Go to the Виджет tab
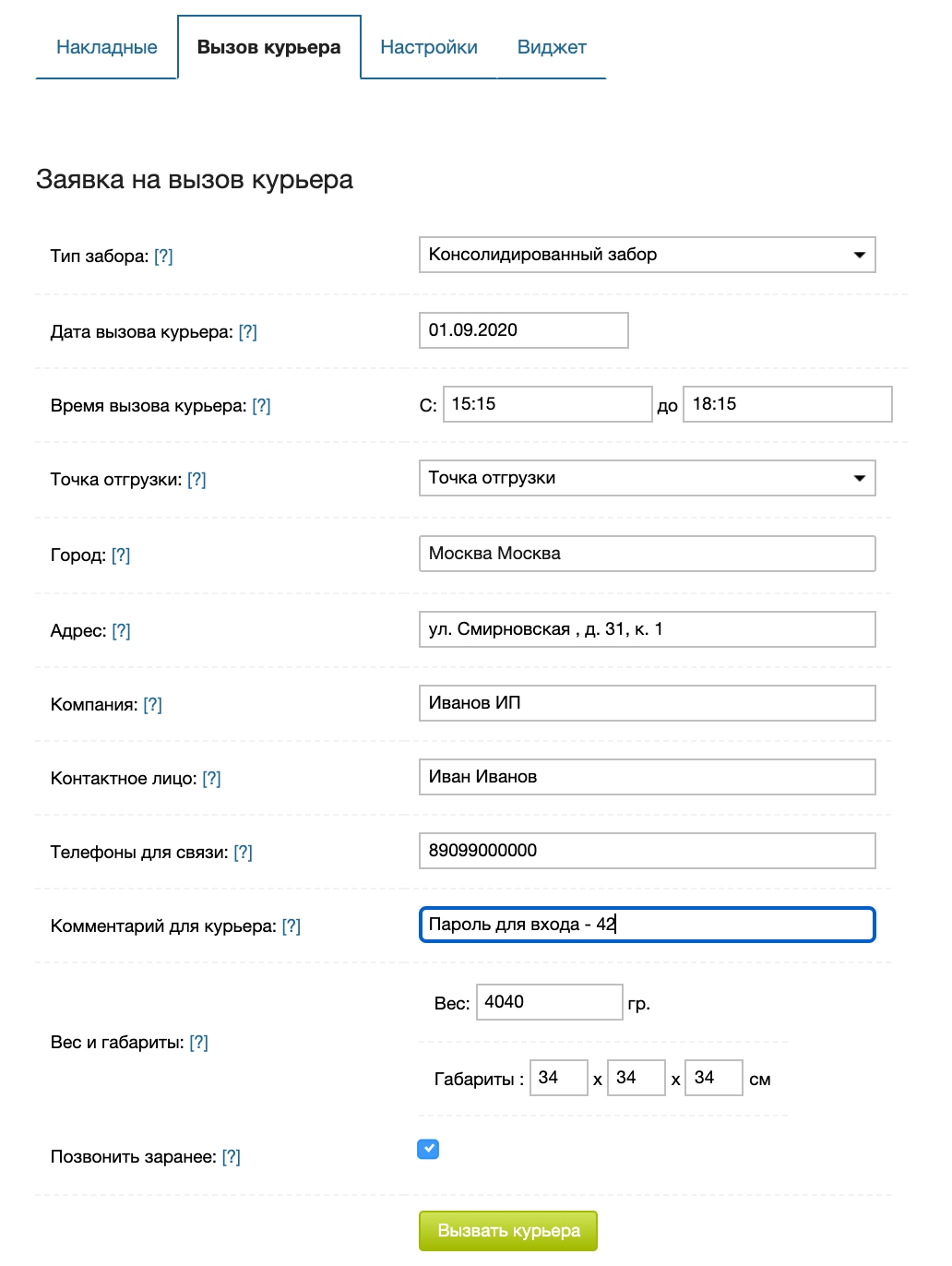Screen dimensions: 952x1266 coord(552,48)
